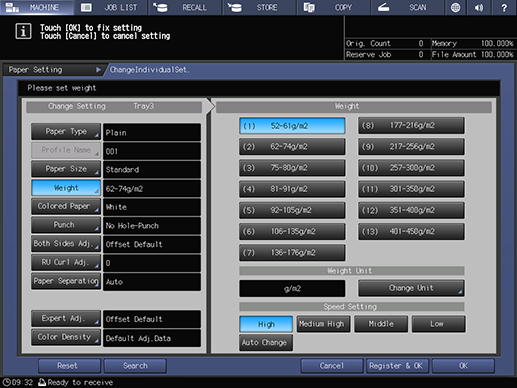Switch to the COPY tab
517x388 pixels.
(333, 7)
